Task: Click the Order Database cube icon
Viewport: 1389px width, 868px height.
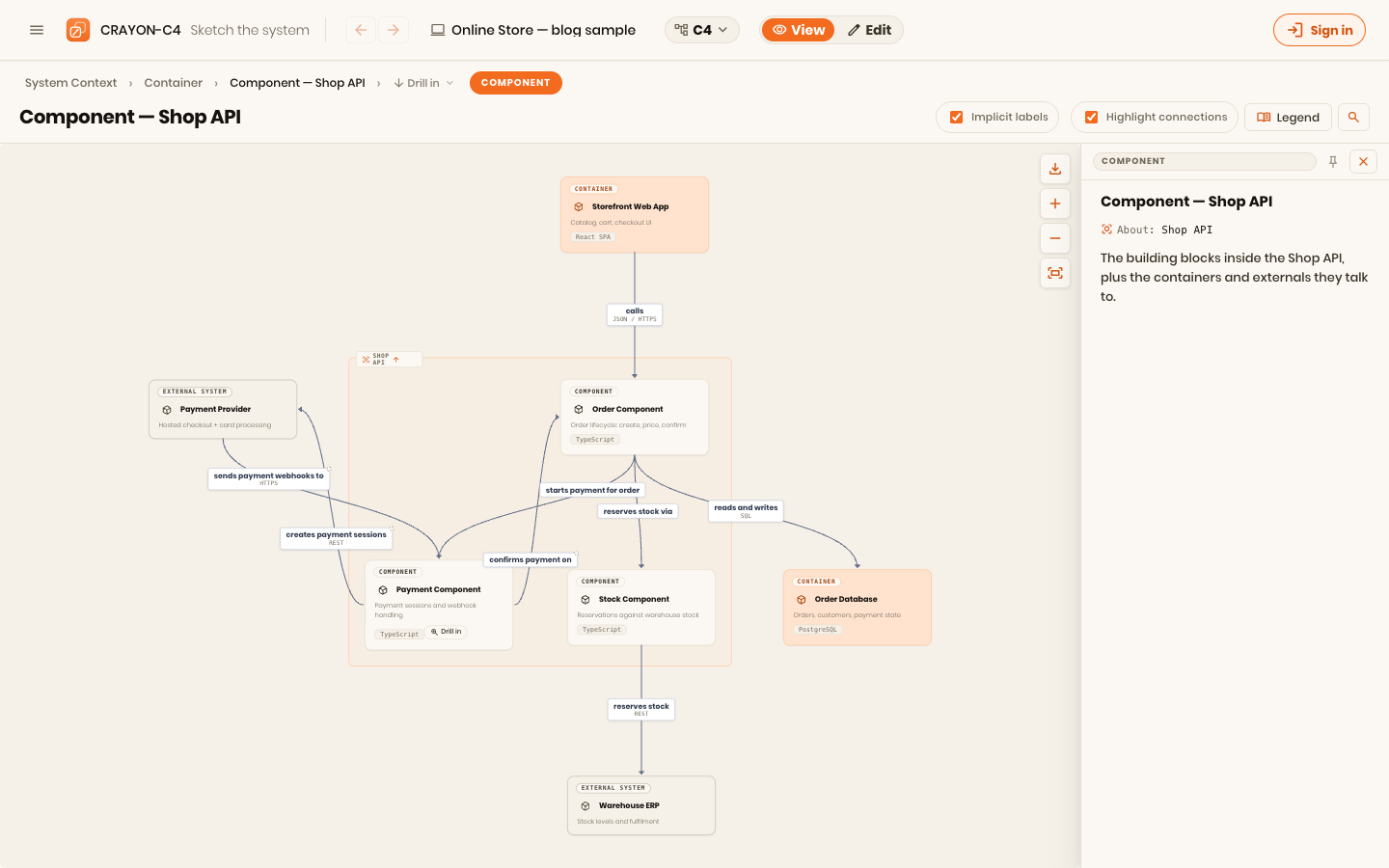Action: (x=802, y=599)
